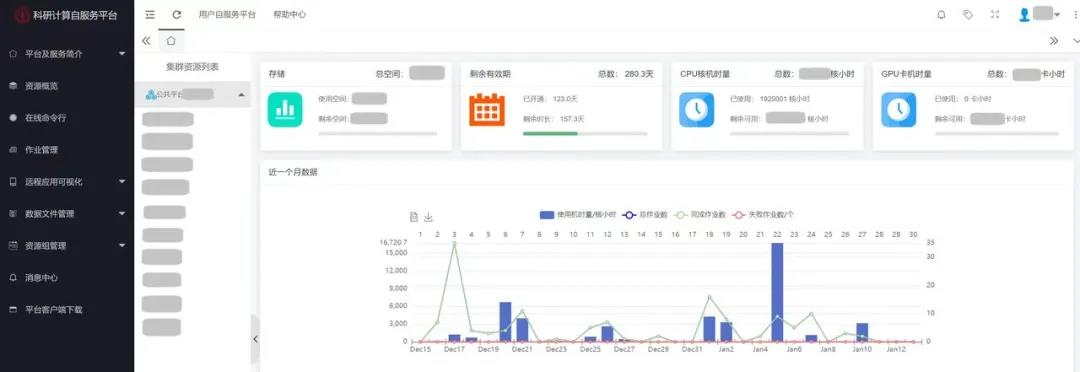Open the notification bell icon
1080x372 pixels.
tap(942, 14)
